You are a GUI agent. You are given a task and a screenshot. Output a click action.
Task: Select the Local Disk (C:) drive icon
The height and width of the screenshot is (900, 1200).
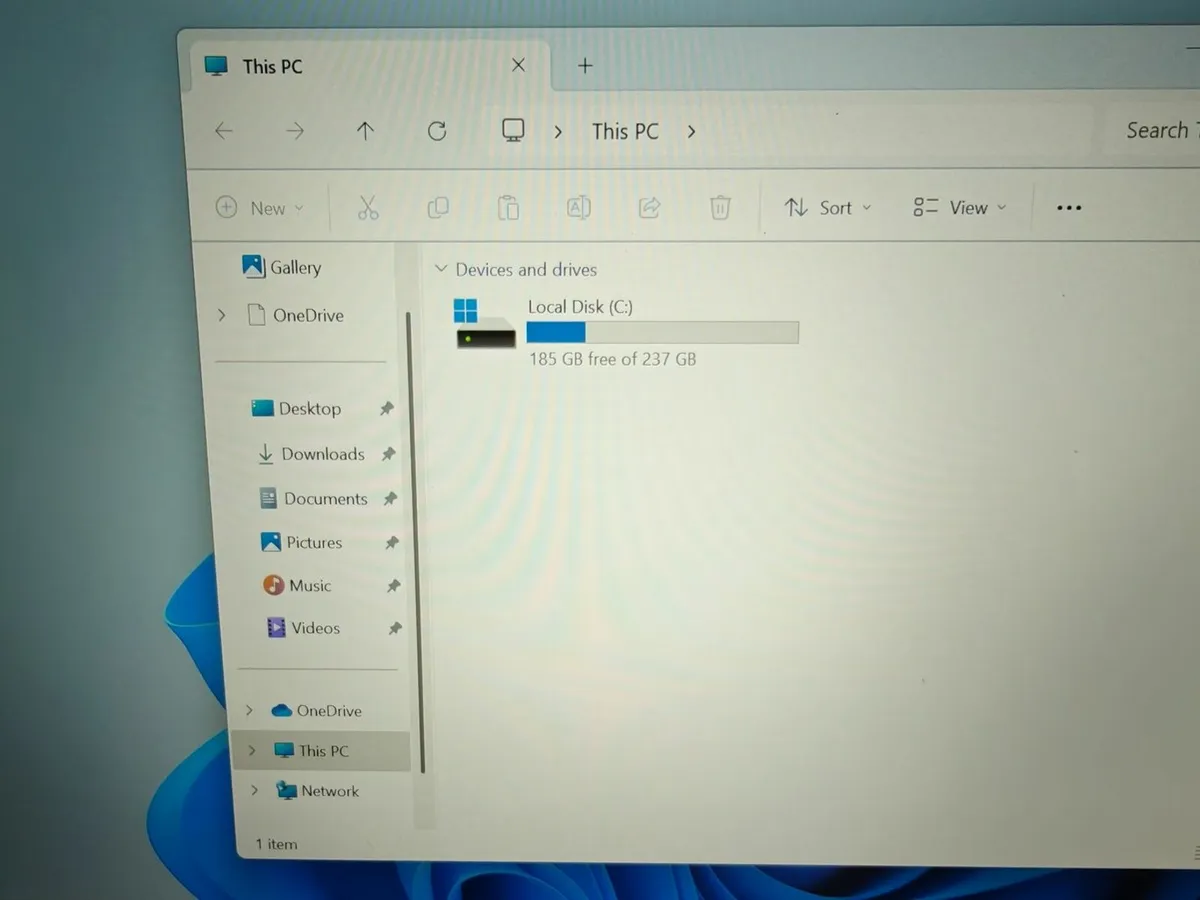pyautogui.click(x=485, y=323)
